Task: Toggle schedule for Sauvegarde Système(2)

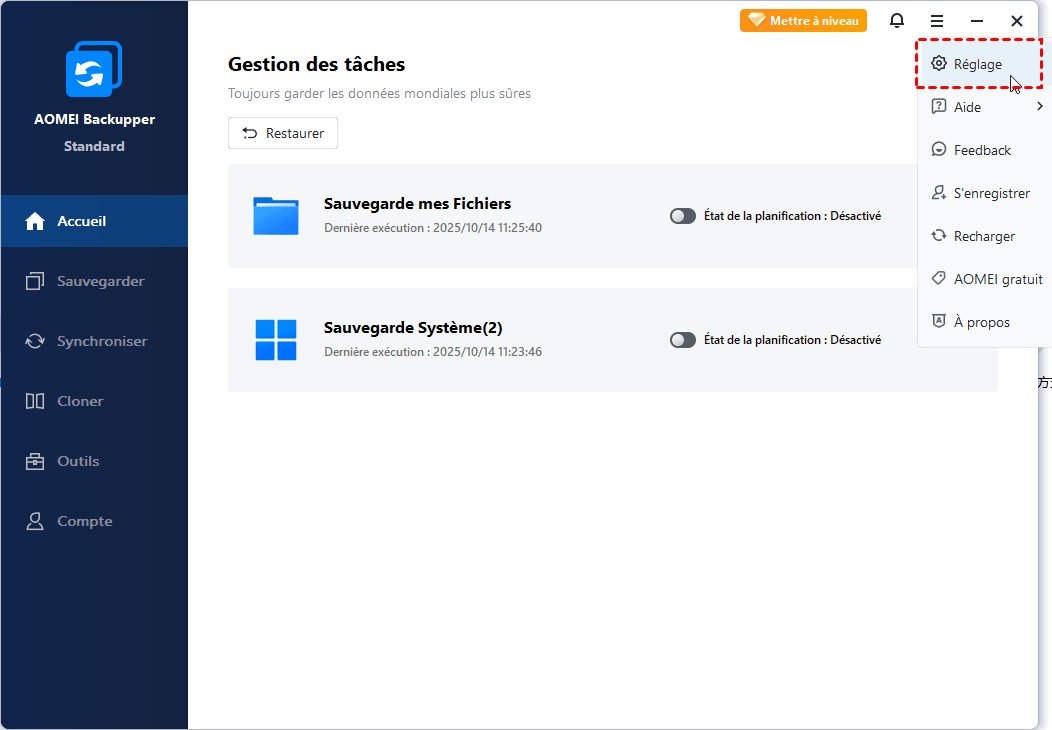Action: point(683,340)
